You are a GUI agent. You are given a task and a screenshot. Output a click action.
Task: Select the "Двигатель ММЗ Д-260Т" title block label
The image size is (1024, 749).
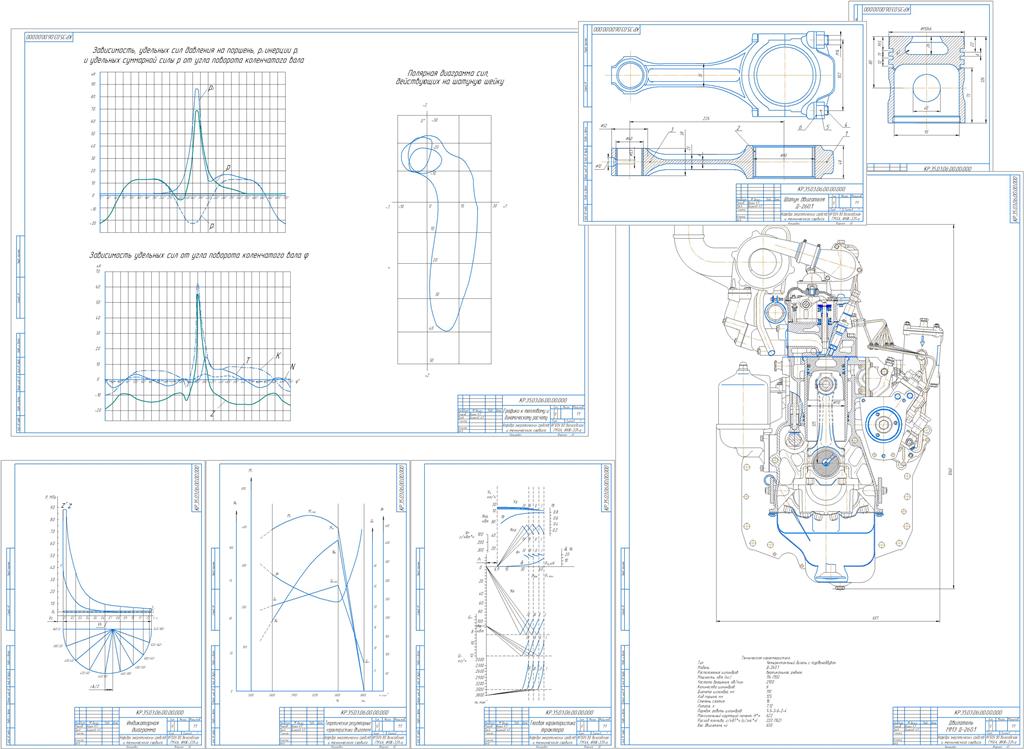[963, 726]
